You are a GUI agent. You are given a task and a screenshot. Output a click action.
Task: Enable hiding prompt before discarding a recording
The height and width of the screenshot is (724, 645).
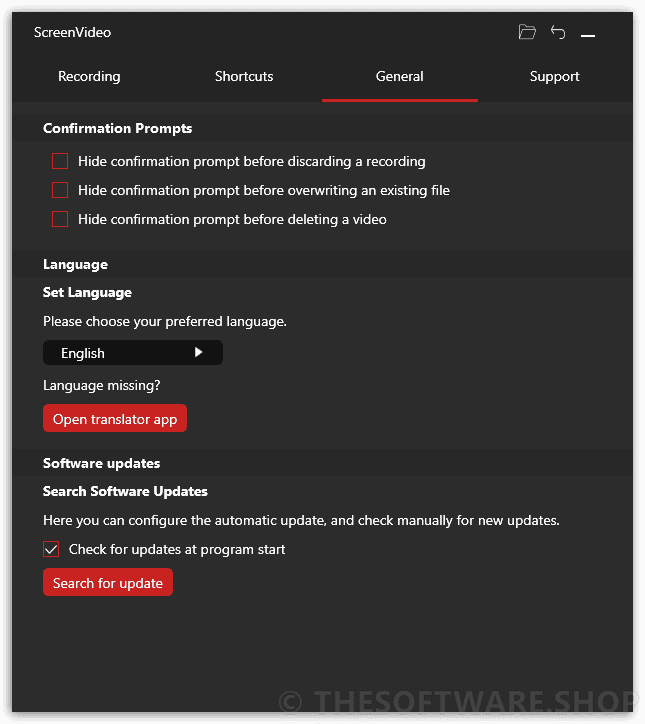tap(60, 161)
